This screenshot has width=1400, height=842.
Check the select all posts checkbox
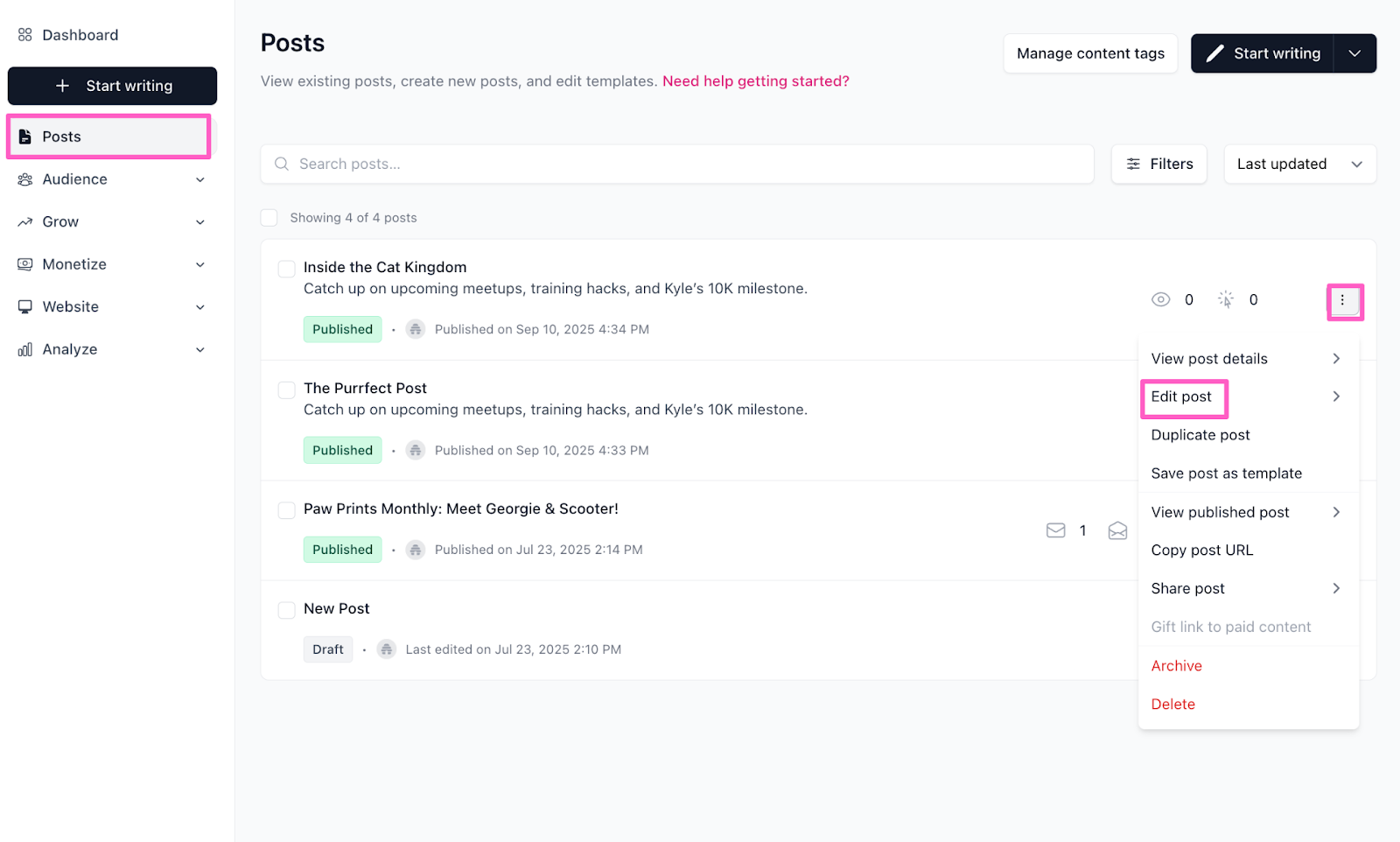[x=269, y=218]
